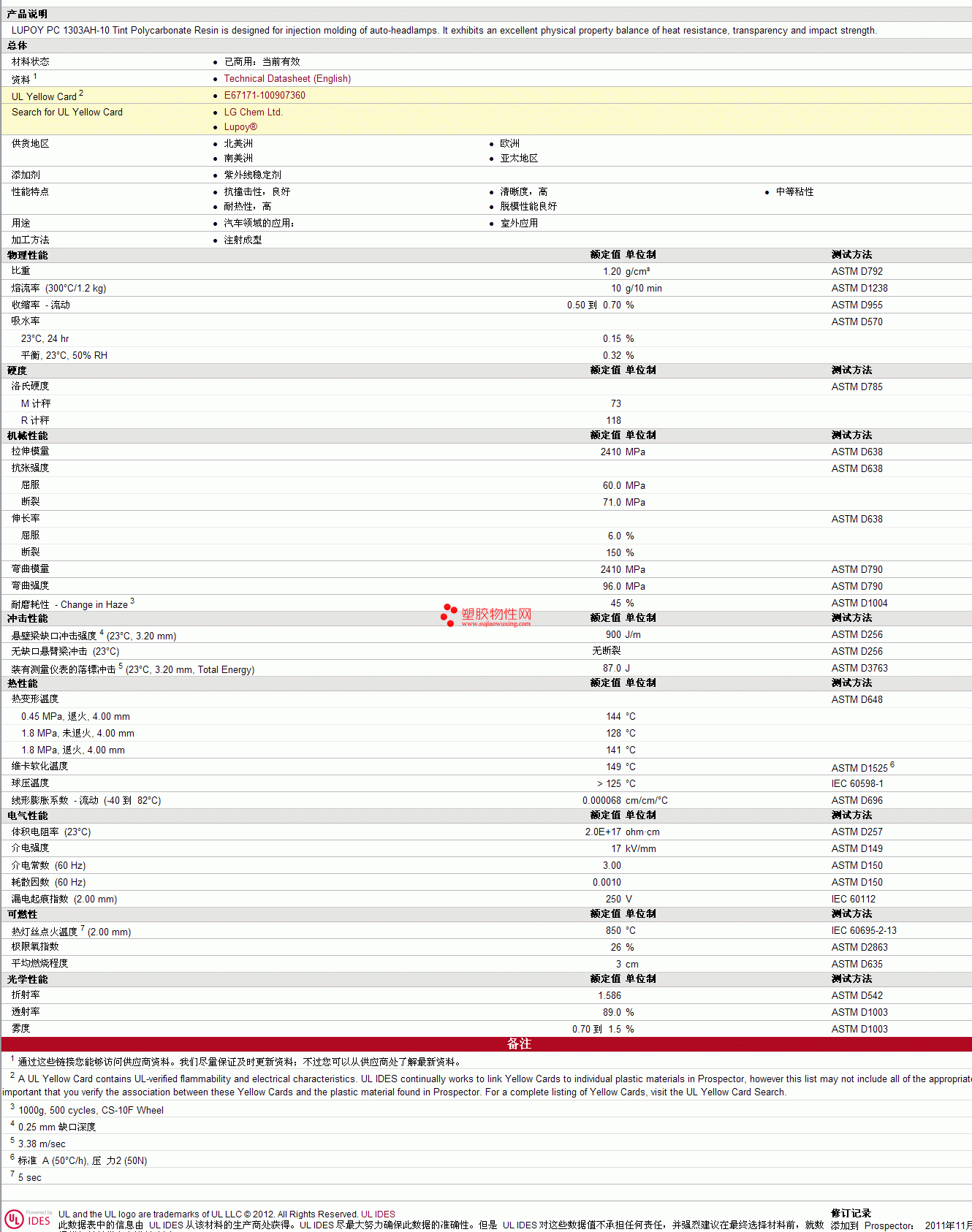The image size is (972, 1232).
Task: Select the 室外应用 use entry
Action: coord(519,223)
